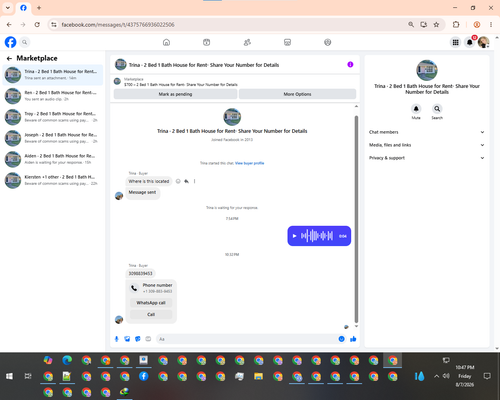Reply to 'Where is this located' message
Image resolution: width=500 pixels, height=400 pixels.
coord(186,181)
